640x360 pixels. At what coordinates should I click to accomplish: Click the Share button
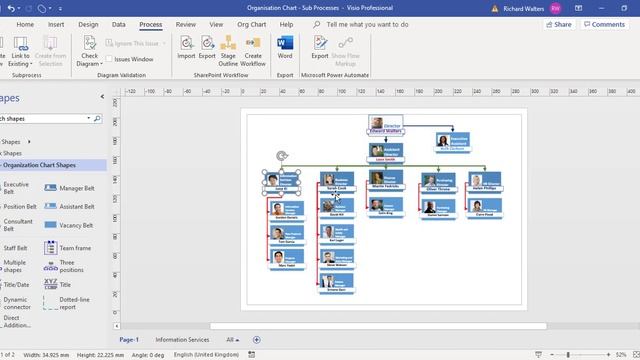(559, 24)
